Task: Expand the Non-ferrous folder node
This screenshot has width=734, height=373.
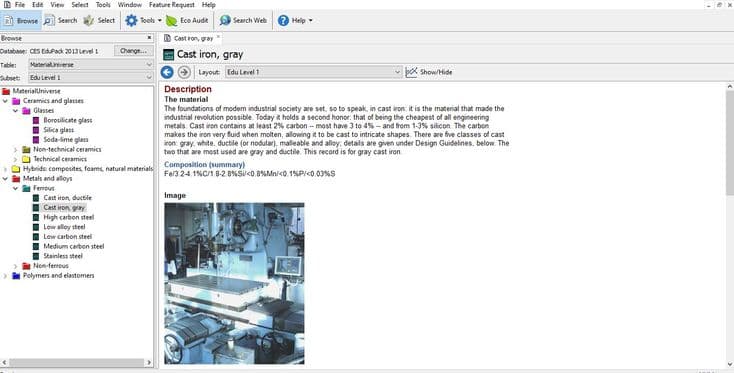Action: (15, 266)
